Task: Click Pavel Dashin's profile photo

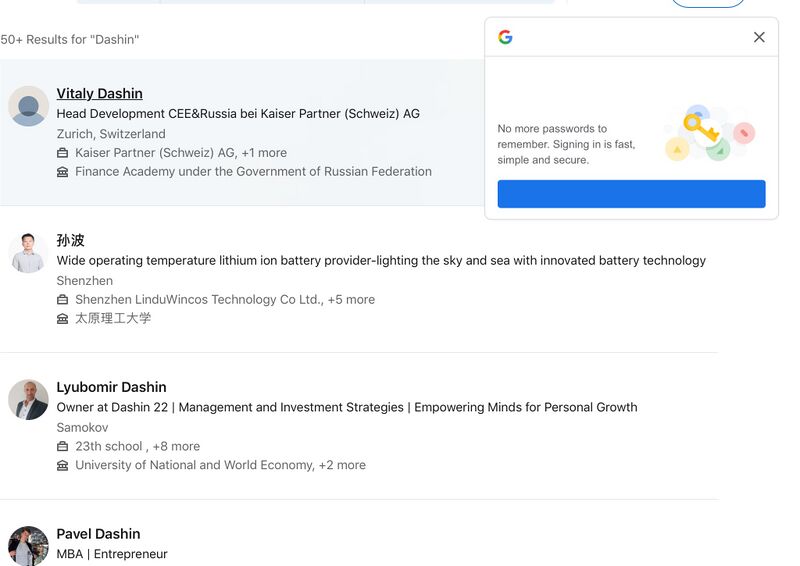Action: click(28, 546)
